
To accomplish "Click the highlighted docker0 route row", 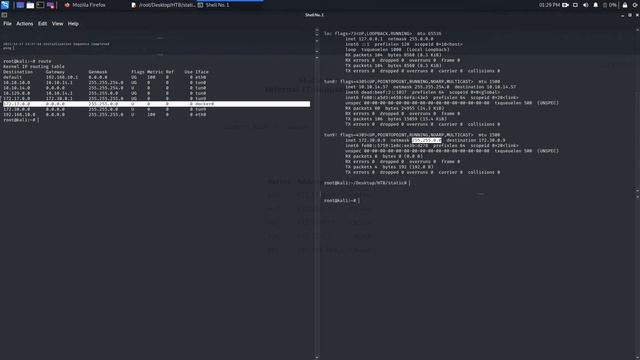I will (x=156, y=104).
